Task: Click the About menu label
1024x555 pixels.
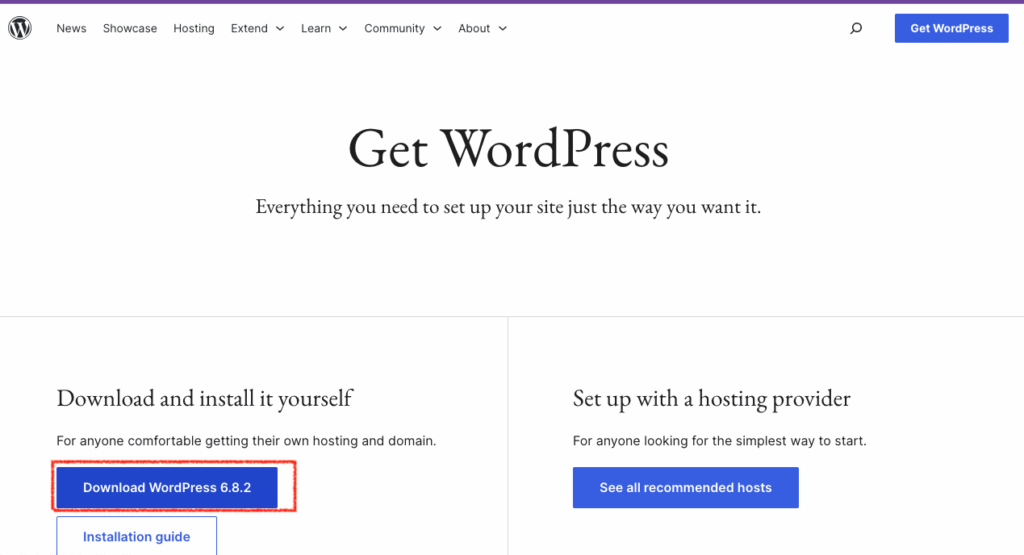Action: click(x=474, y=28)
